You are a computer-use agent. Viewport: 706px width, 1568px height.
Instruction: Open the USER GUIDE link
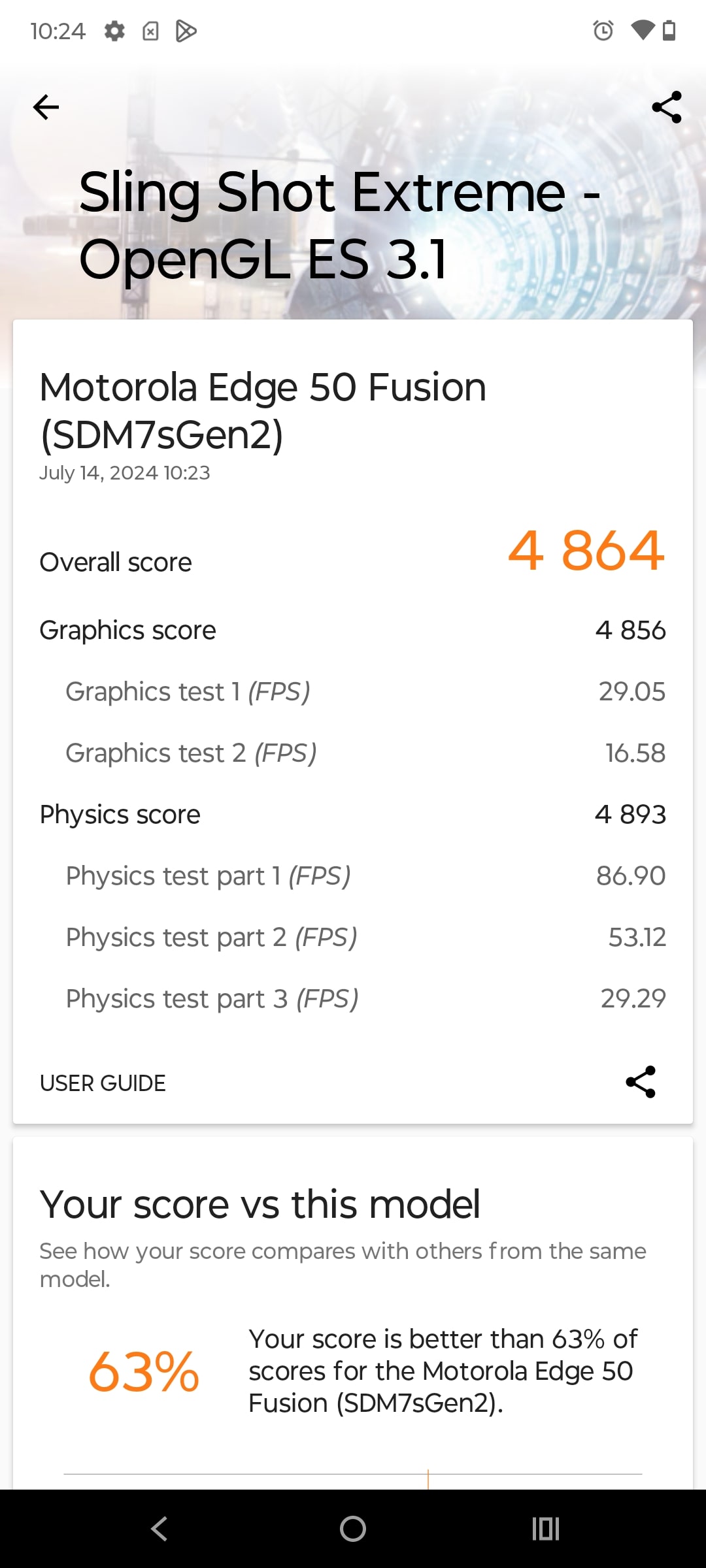point(103,1083)
